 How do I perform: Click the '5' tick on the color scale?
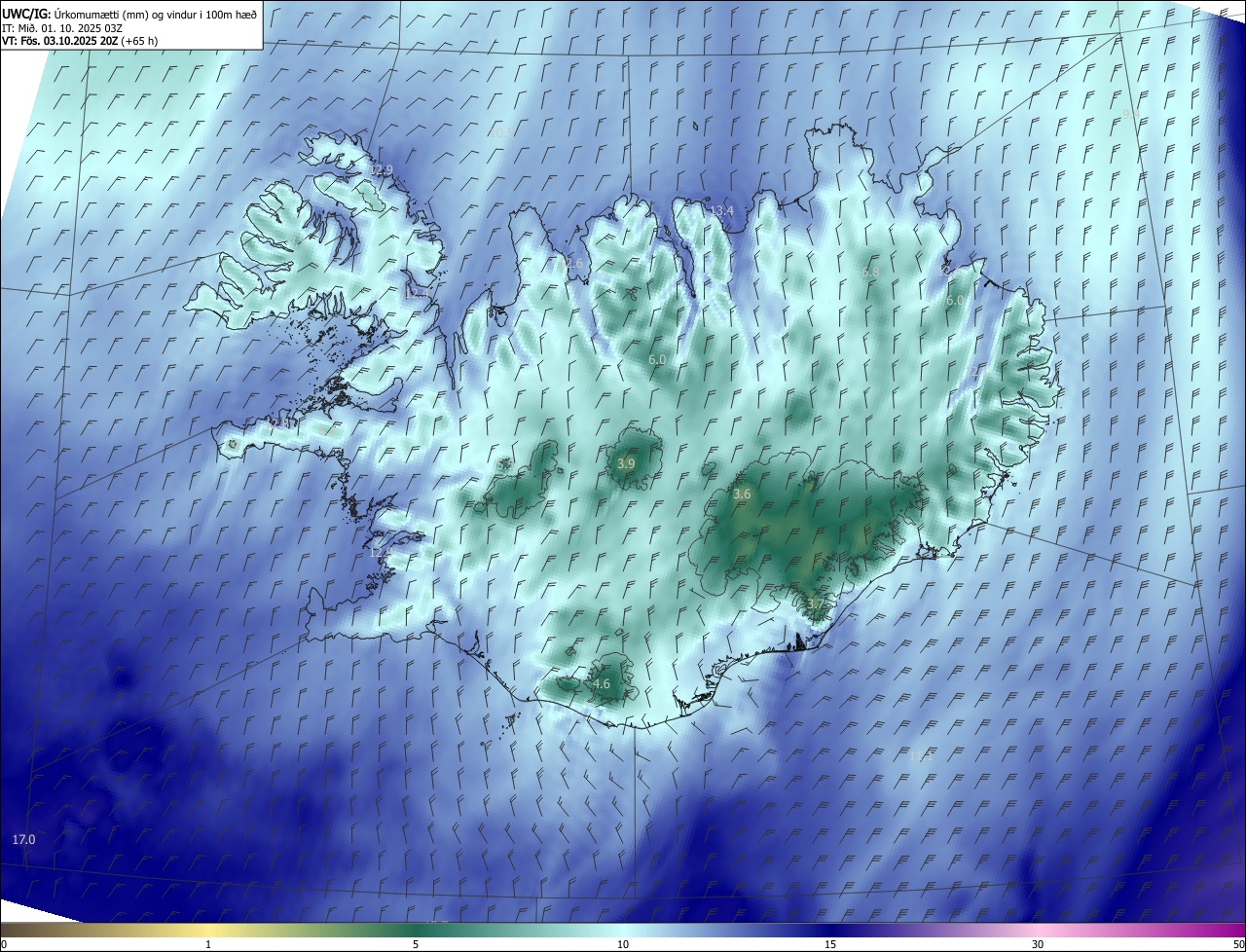tap(416, 945)
